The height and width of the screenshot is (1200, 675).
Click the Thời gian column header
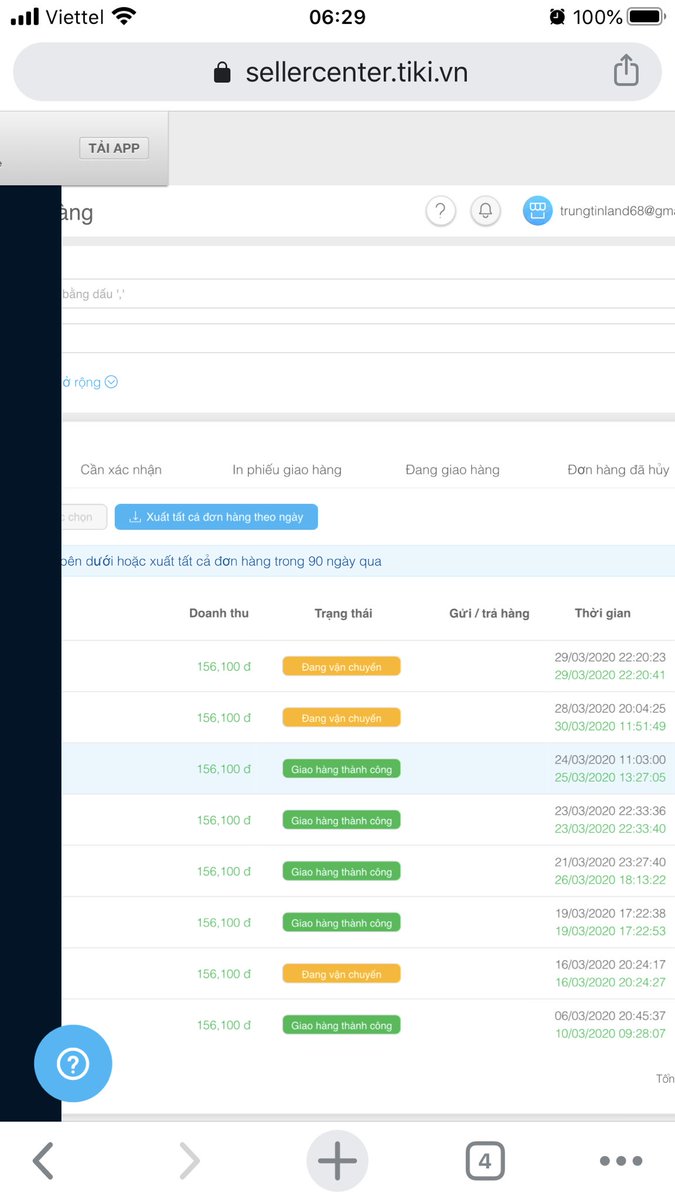click(603, 613)
